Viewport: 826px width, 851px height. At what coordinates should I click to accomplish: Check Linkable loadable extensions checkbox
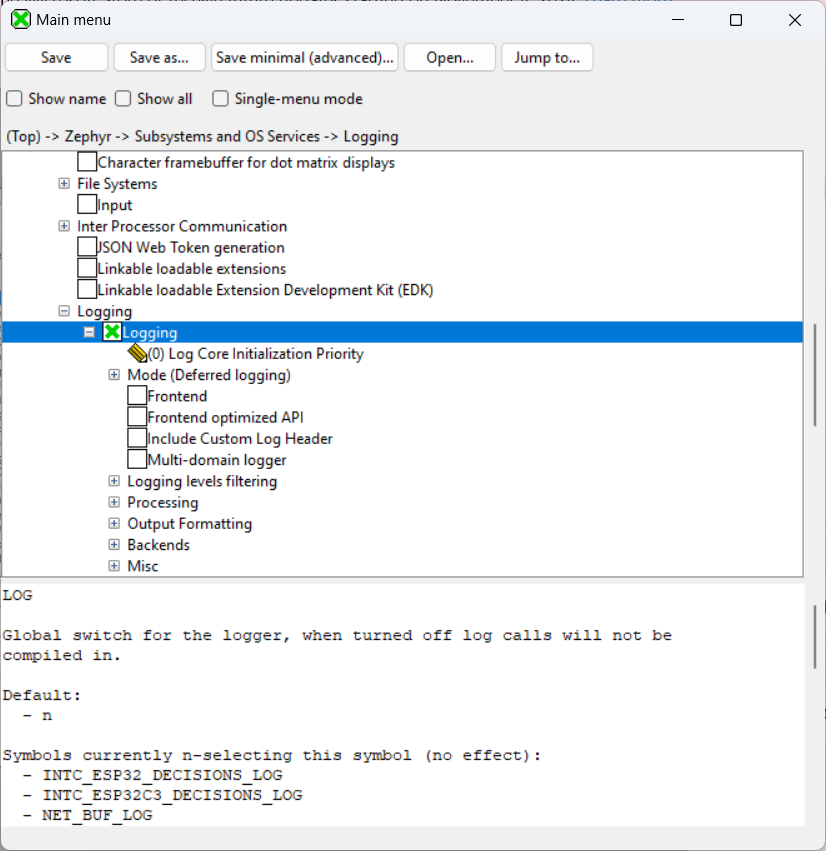[x=87, y=268]
